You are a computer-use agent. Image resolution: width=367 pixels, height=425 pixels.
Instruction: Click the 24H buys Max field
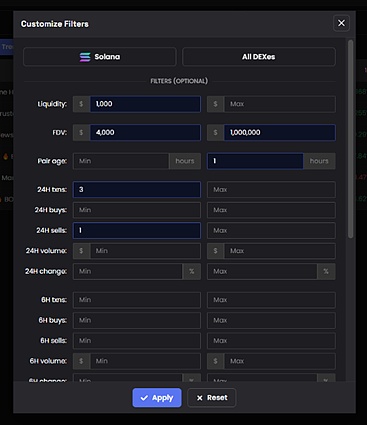[271, 210]
